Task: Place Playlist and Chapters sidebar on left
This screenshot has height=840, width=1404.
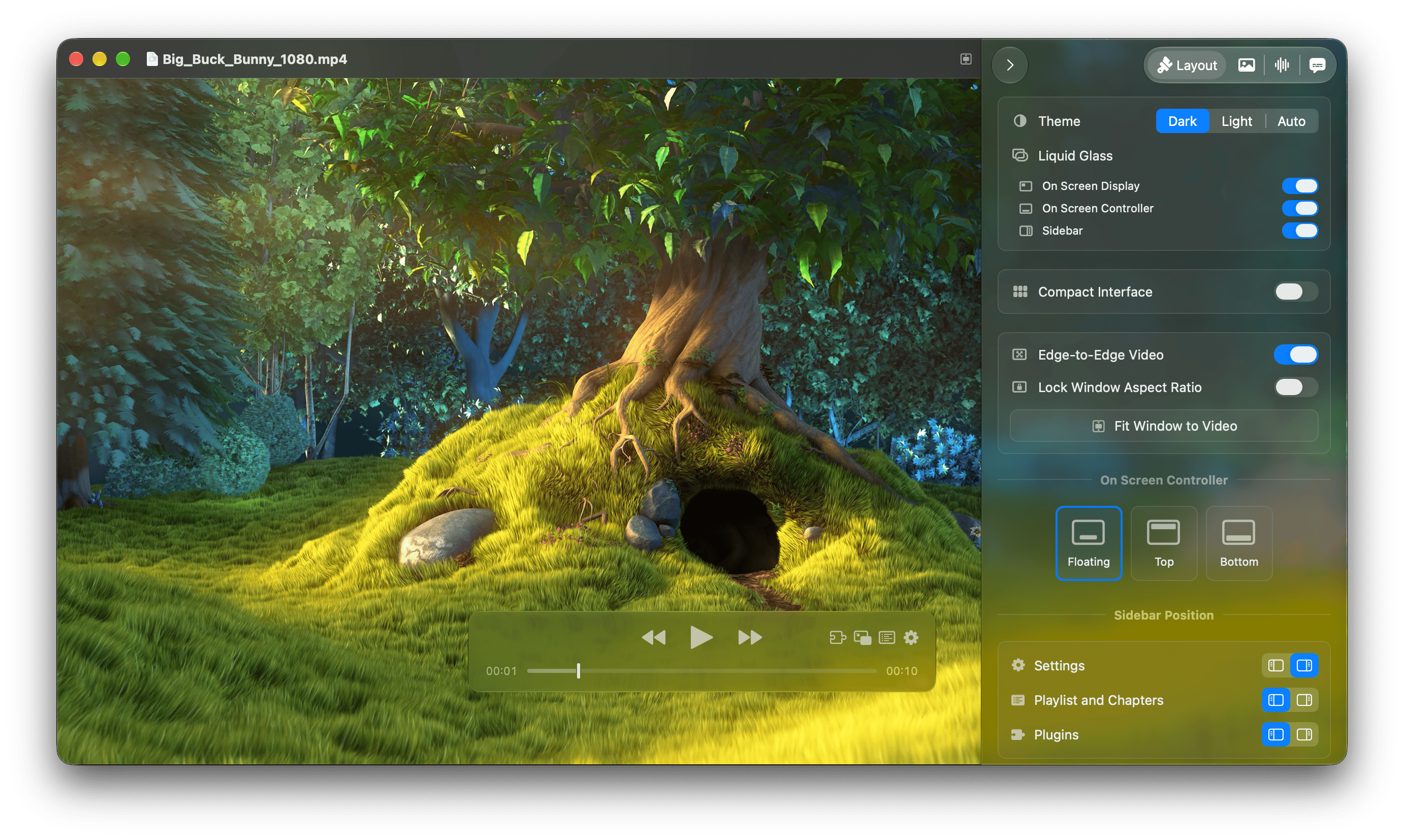Action: click(x=1275, y=700)
